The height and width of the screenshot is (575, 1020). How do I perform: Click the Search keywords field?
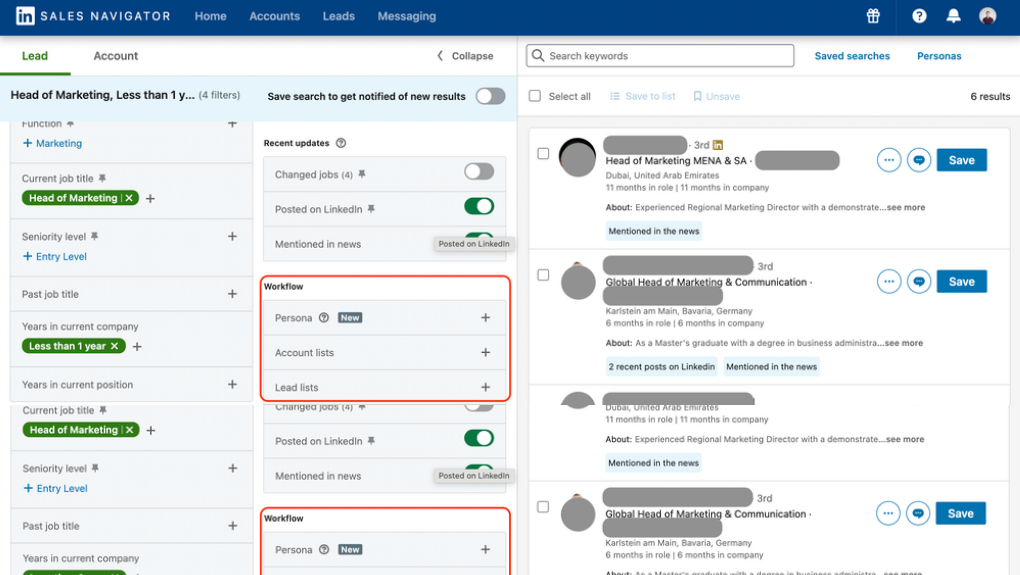660,55
